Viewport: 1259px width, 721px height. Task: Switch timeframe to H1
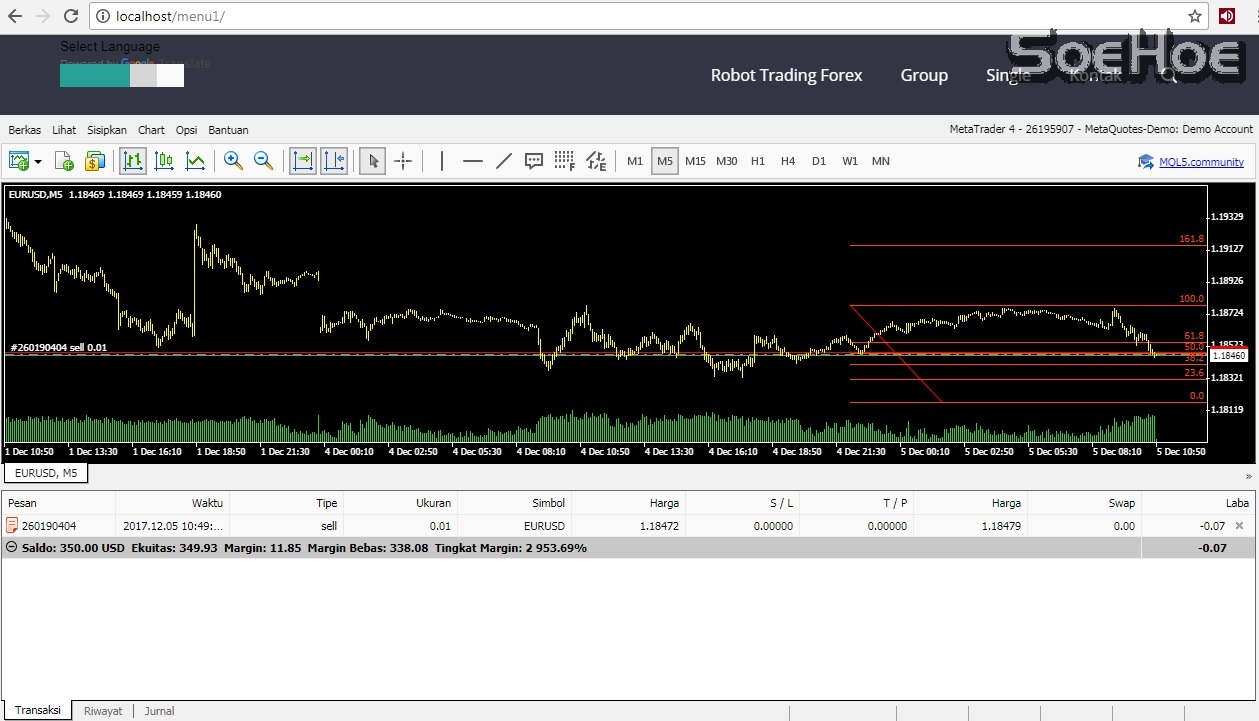(x=758, y=161)
